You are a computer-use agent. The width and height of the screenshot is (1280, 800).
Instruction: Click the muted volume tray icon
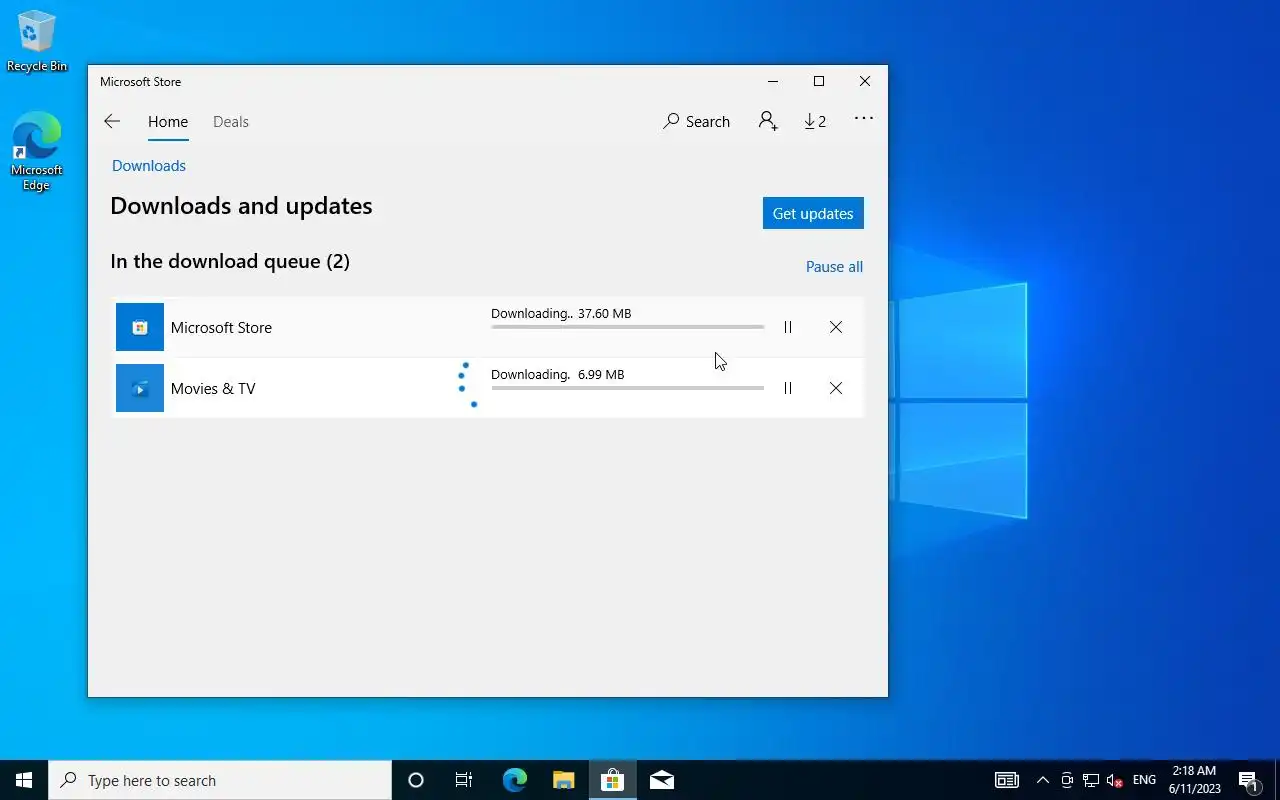pos(1115,780)
